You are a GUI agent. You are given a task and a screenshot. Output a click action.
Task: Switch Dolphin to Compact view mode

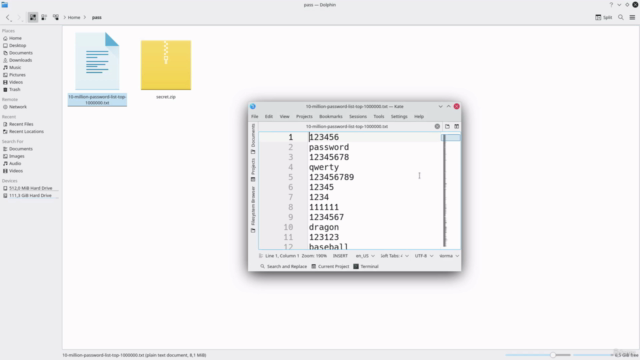coord(44,17)
